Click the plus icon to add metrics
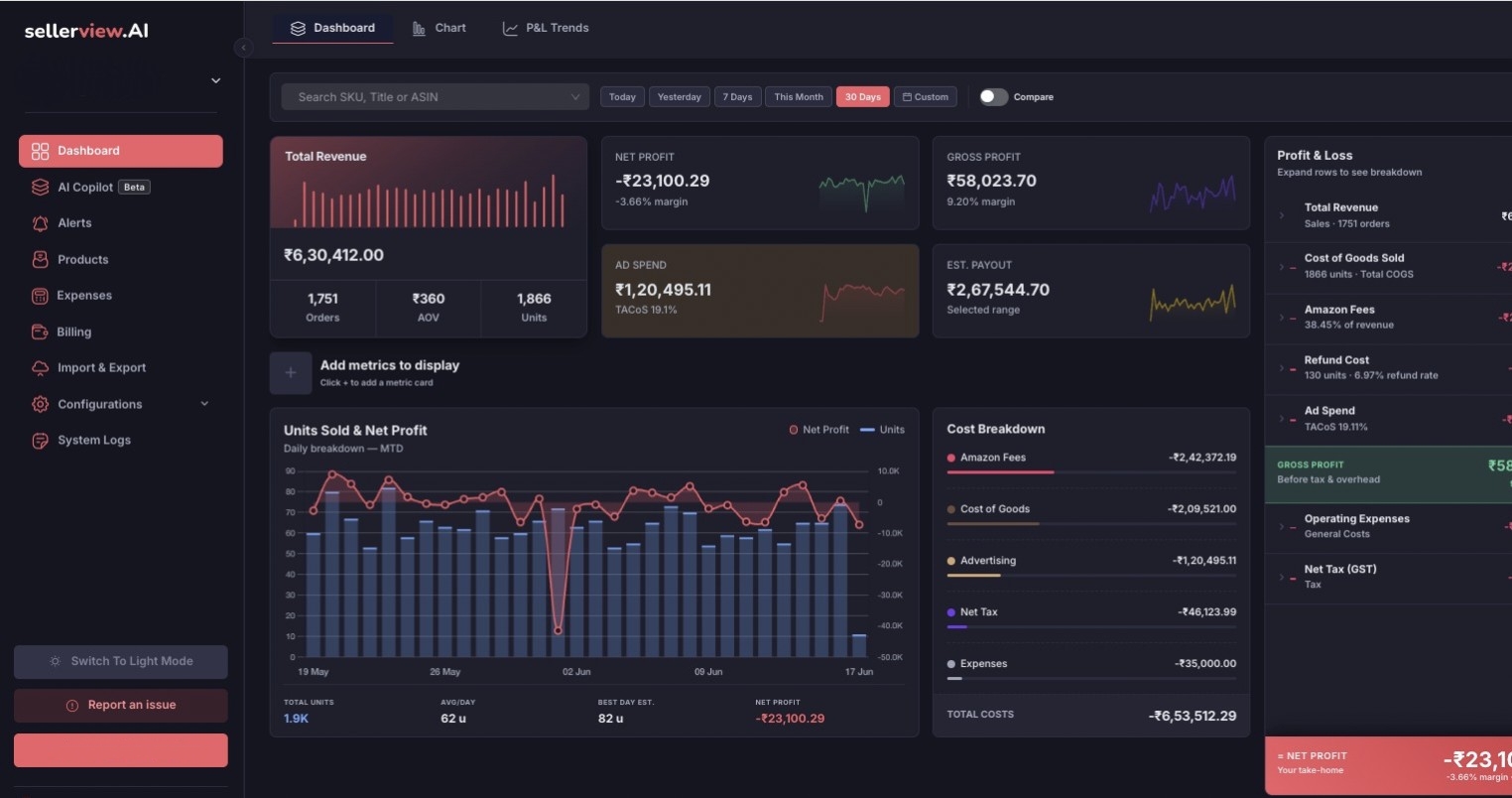 [x=291, y=373]
